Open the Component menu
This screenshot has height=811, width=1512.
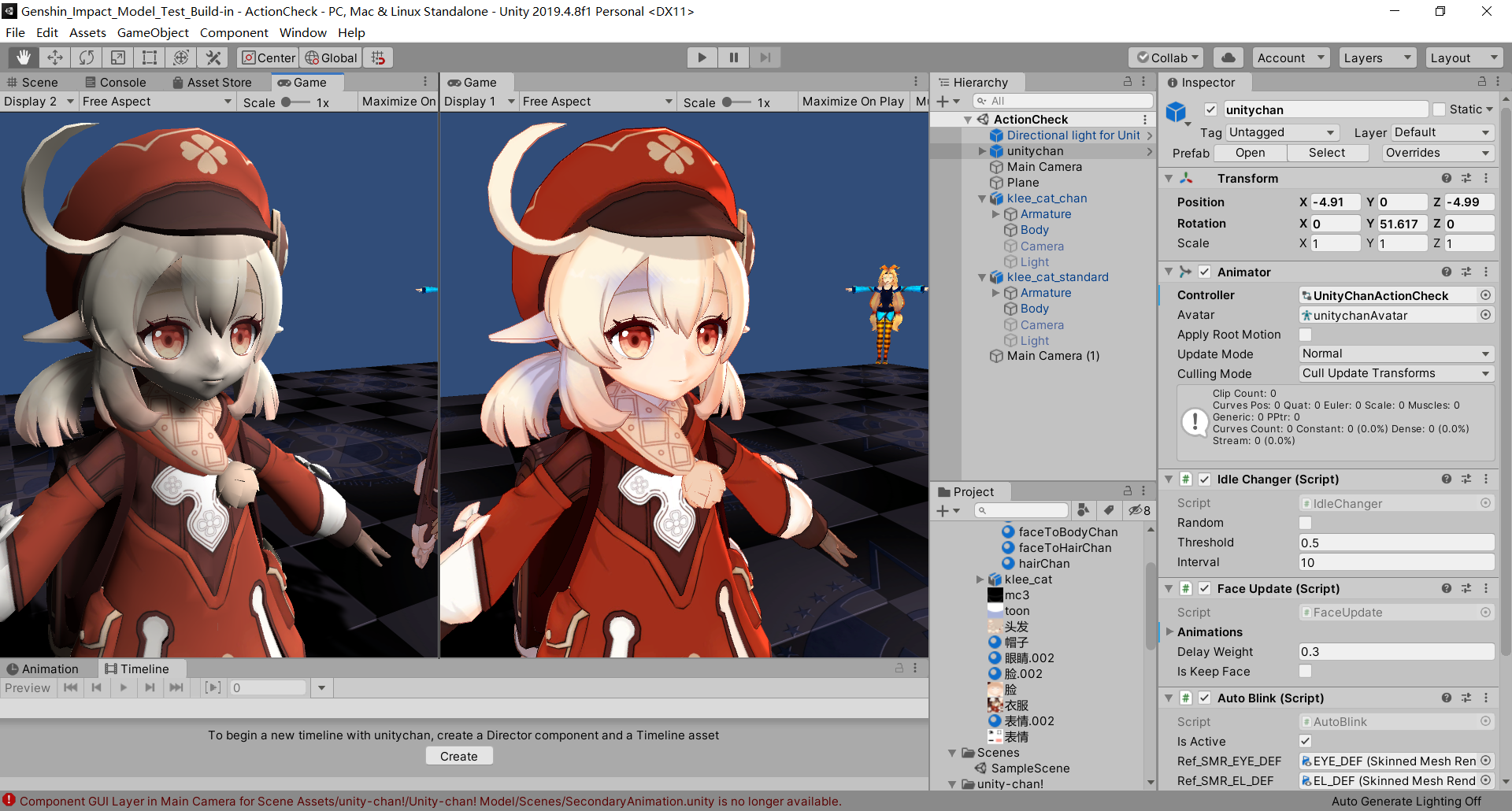[x=234, y=32]
